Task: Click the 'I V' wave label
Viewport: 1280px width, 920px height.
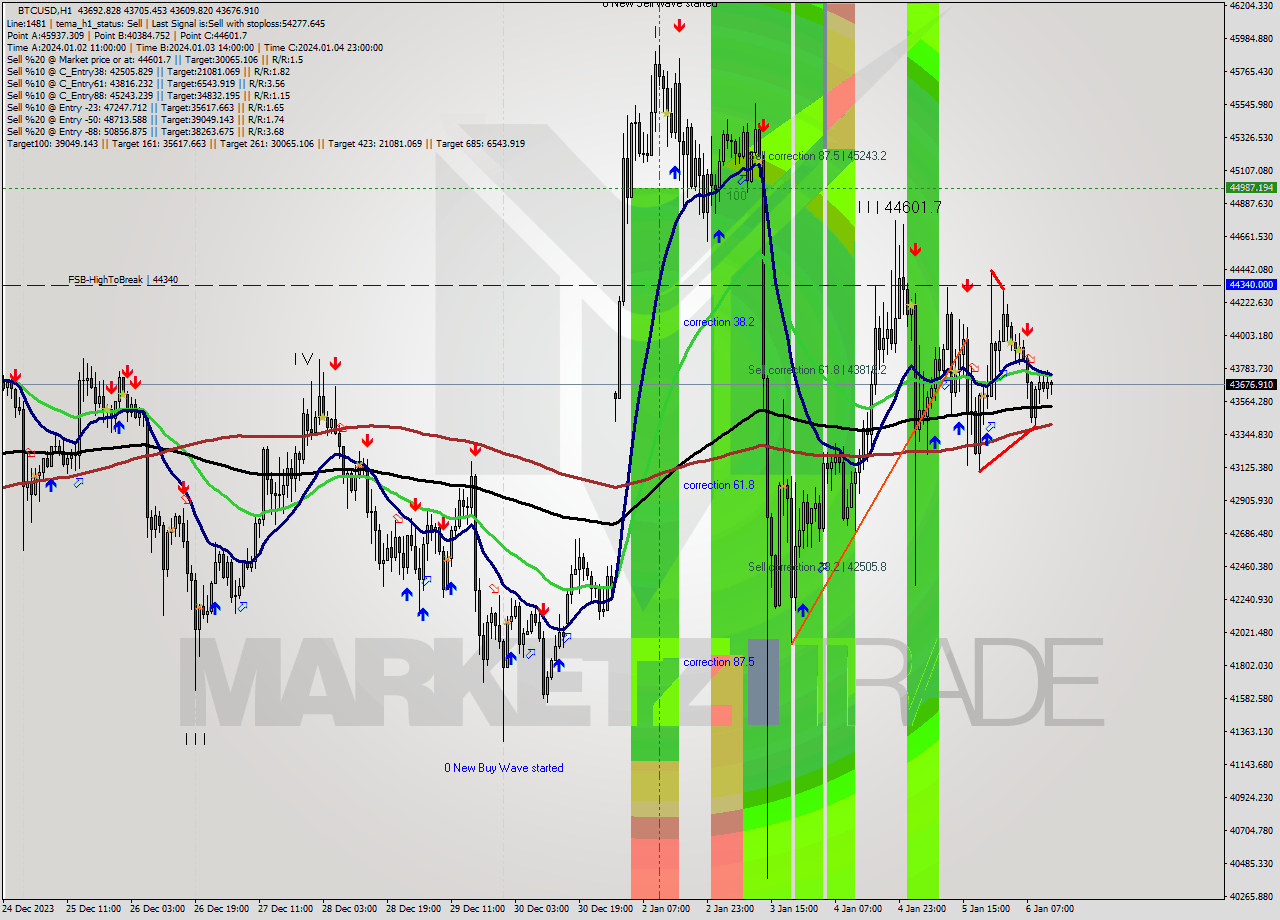Action: [304, 358]
